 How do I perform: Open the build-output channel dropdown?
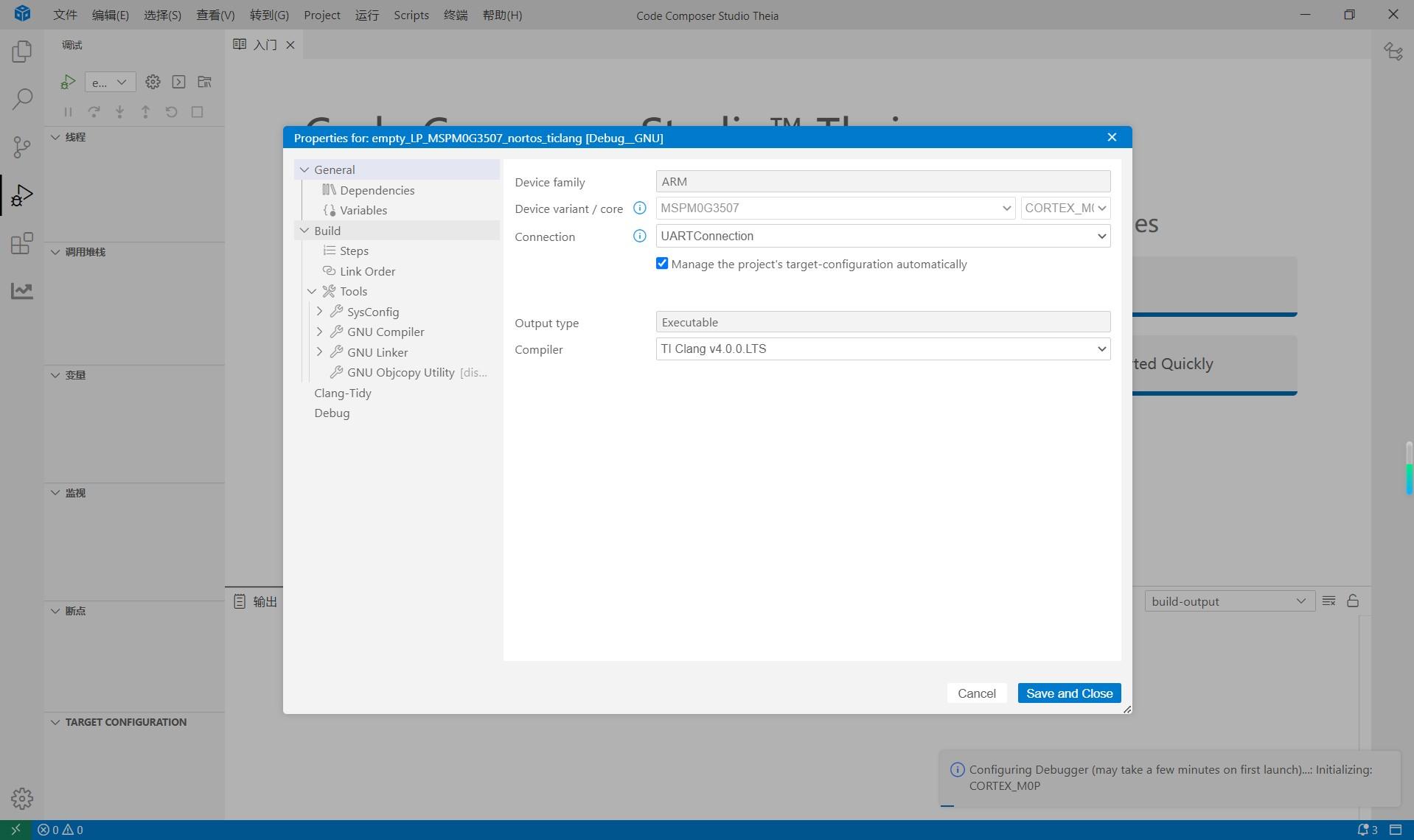pos(1229,601)
